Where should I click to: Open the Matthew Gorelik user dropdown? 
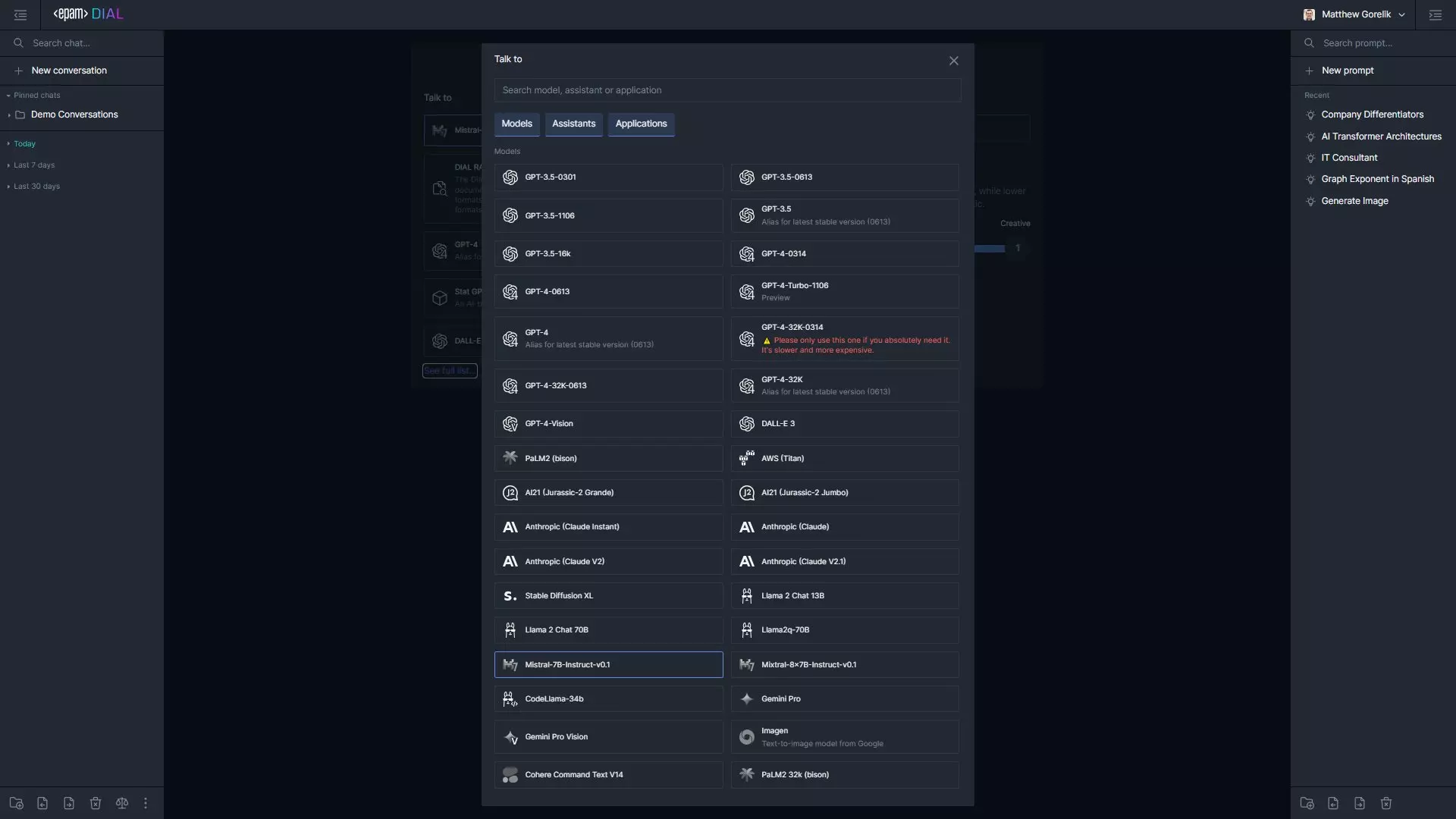click(x=1354, y=14)
